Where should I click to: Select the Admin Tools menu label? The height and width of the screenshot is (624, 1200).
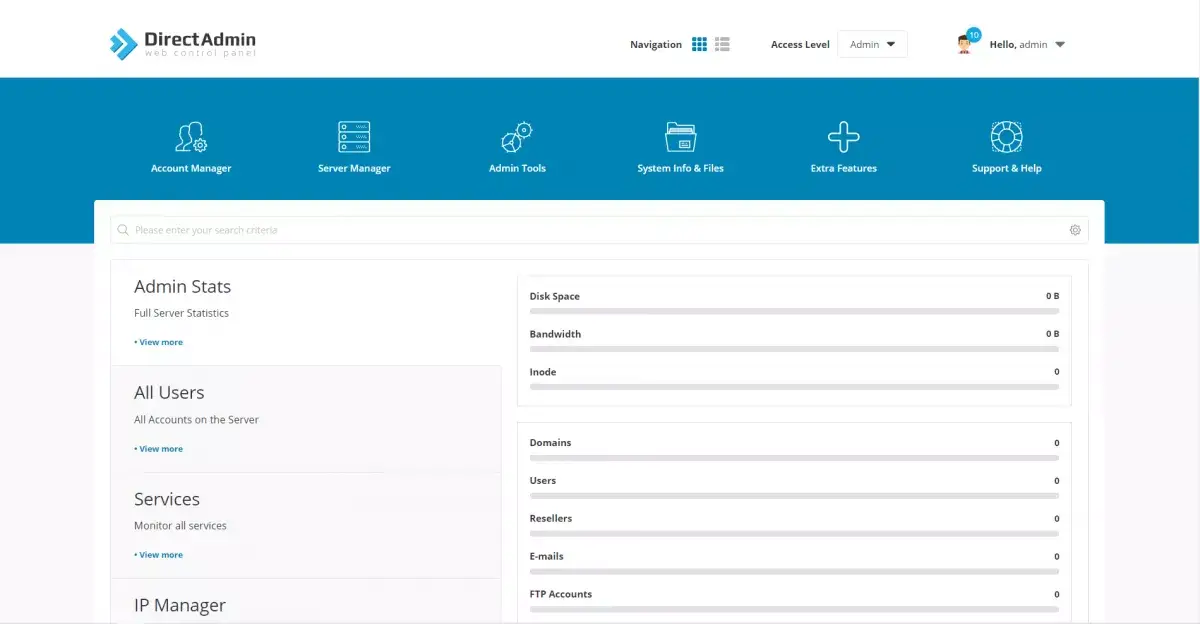(x=517, y=168)
